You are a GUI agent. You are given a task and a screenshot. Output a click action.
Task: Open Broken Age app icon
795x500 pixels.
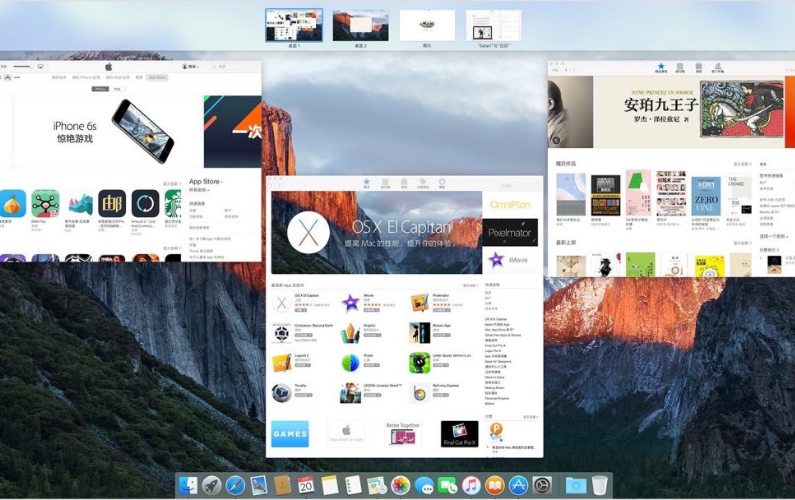click(x=419, y=333)
